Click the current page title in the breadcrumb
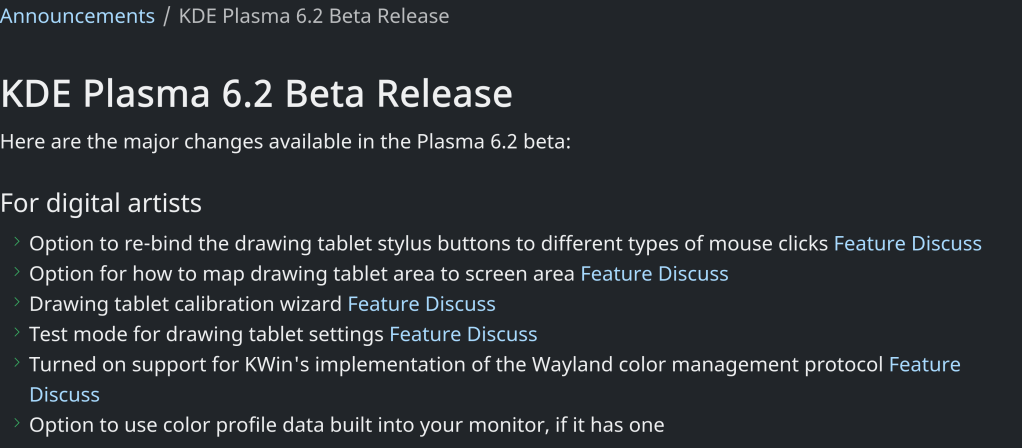1022x448 pixels. (313, 16)
